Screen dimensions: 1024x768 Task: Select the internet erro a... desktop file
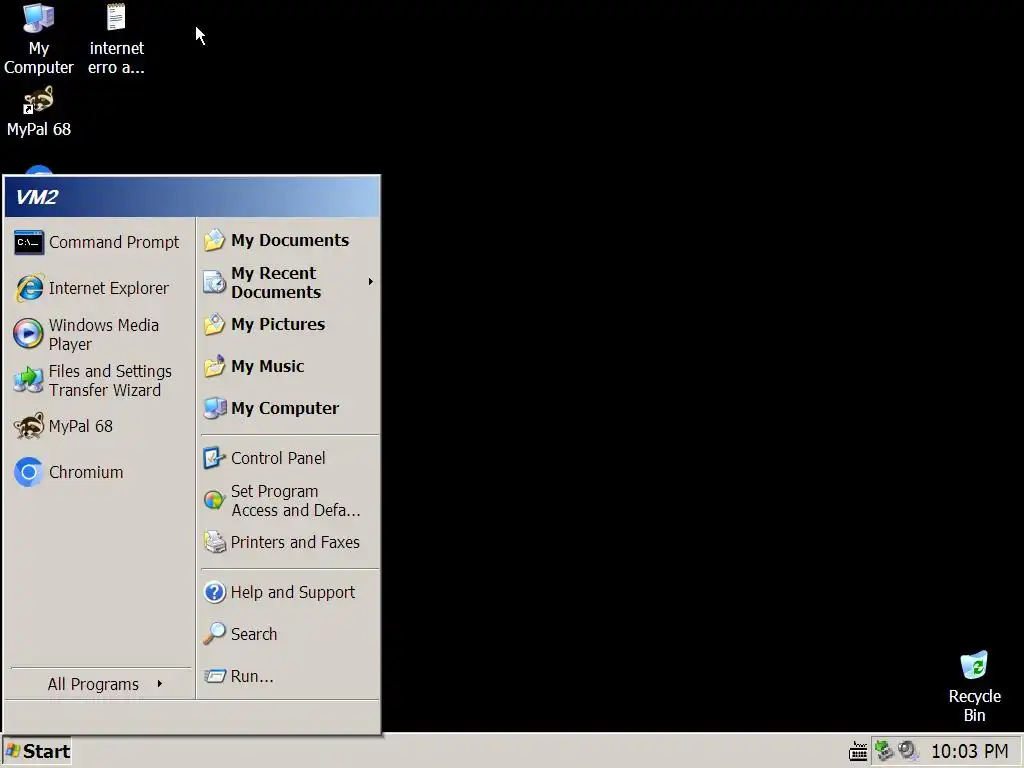click(x=116, y=39)
